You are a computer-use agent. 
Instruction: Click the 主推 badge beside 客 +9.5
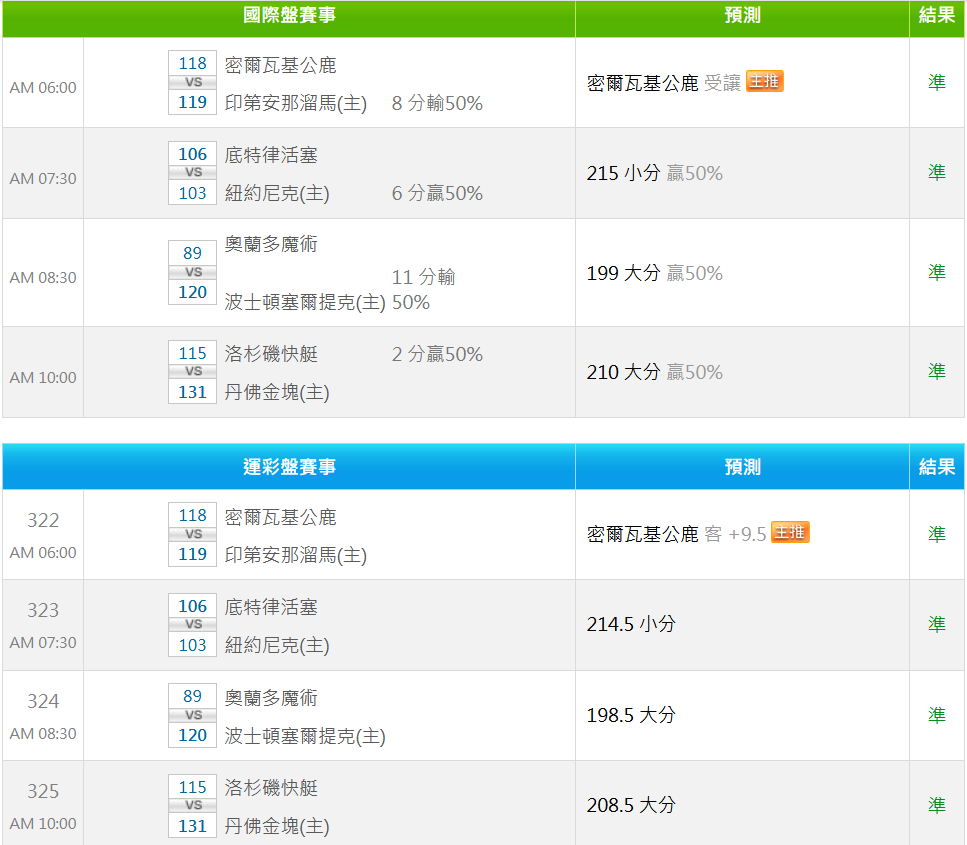click(x=790, y=533)
